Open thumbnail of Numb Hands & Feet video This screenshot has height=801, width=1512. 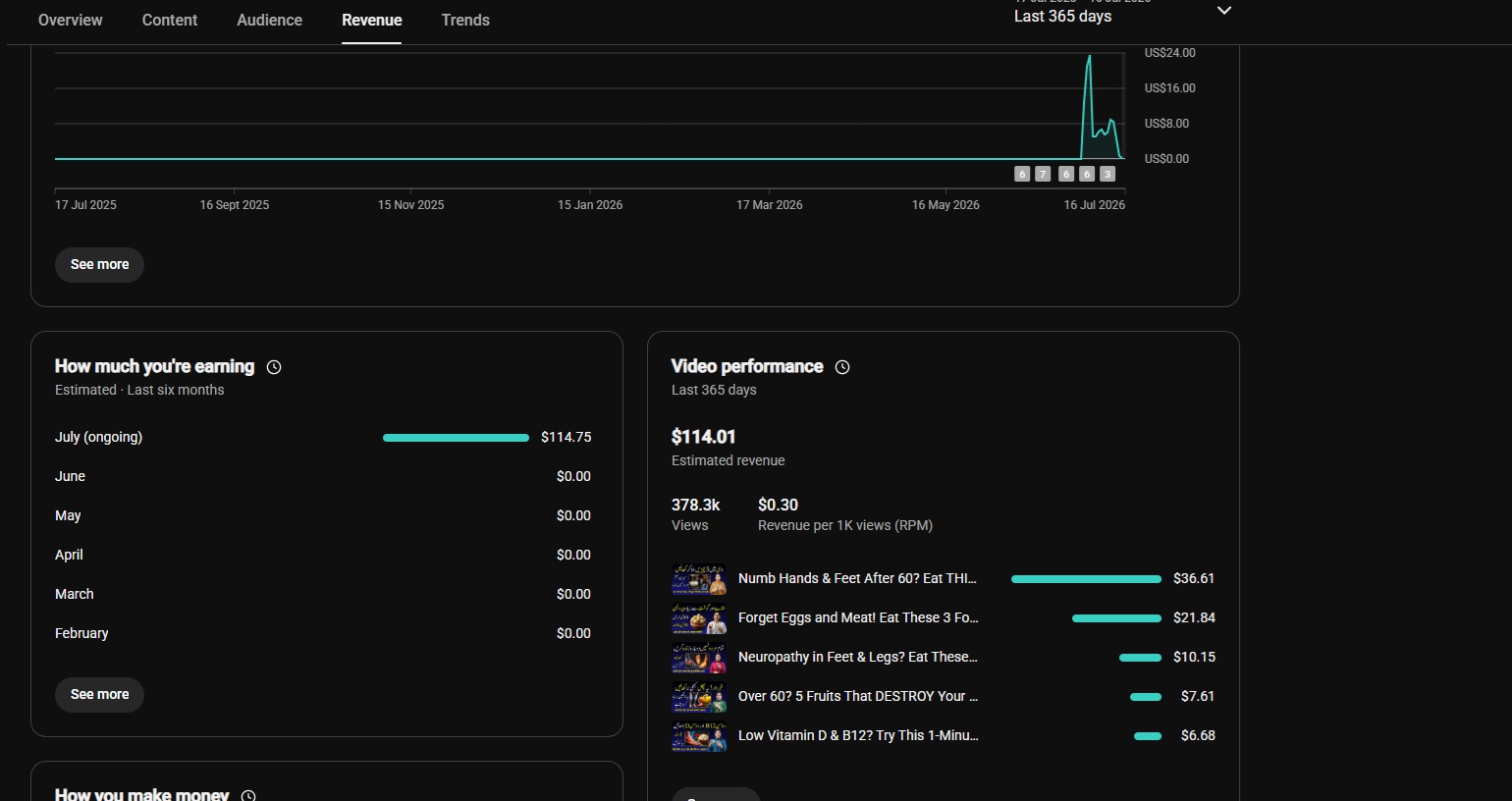click(699, 579)
